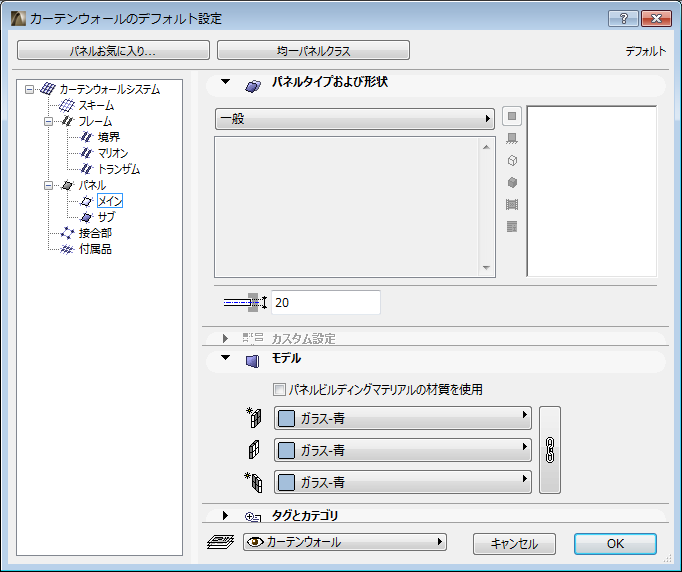Click the first ガラス-青 color swatch

(x=286, y=418)
